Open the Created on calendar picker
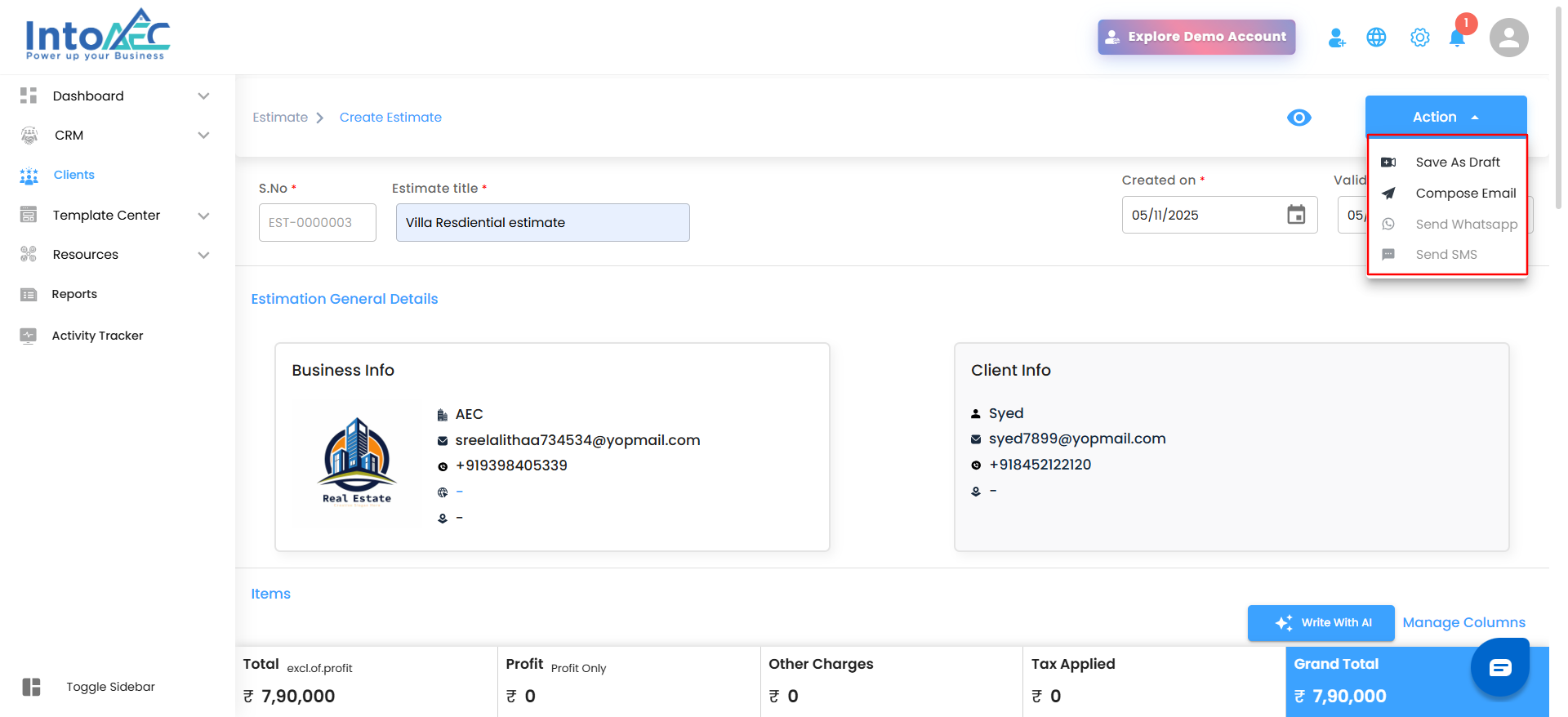This screenshot has width=1568, height=717. click(x=1296, y=215)
